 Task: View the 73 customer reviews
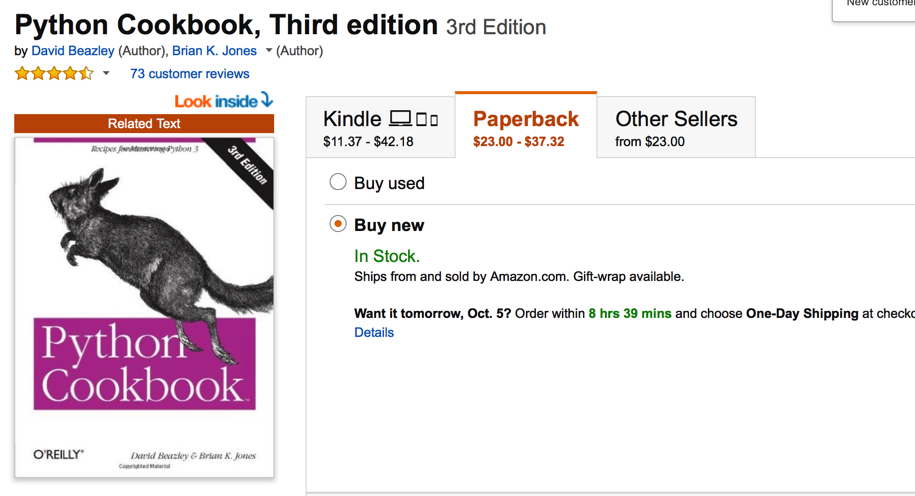[x=189, y=74]
